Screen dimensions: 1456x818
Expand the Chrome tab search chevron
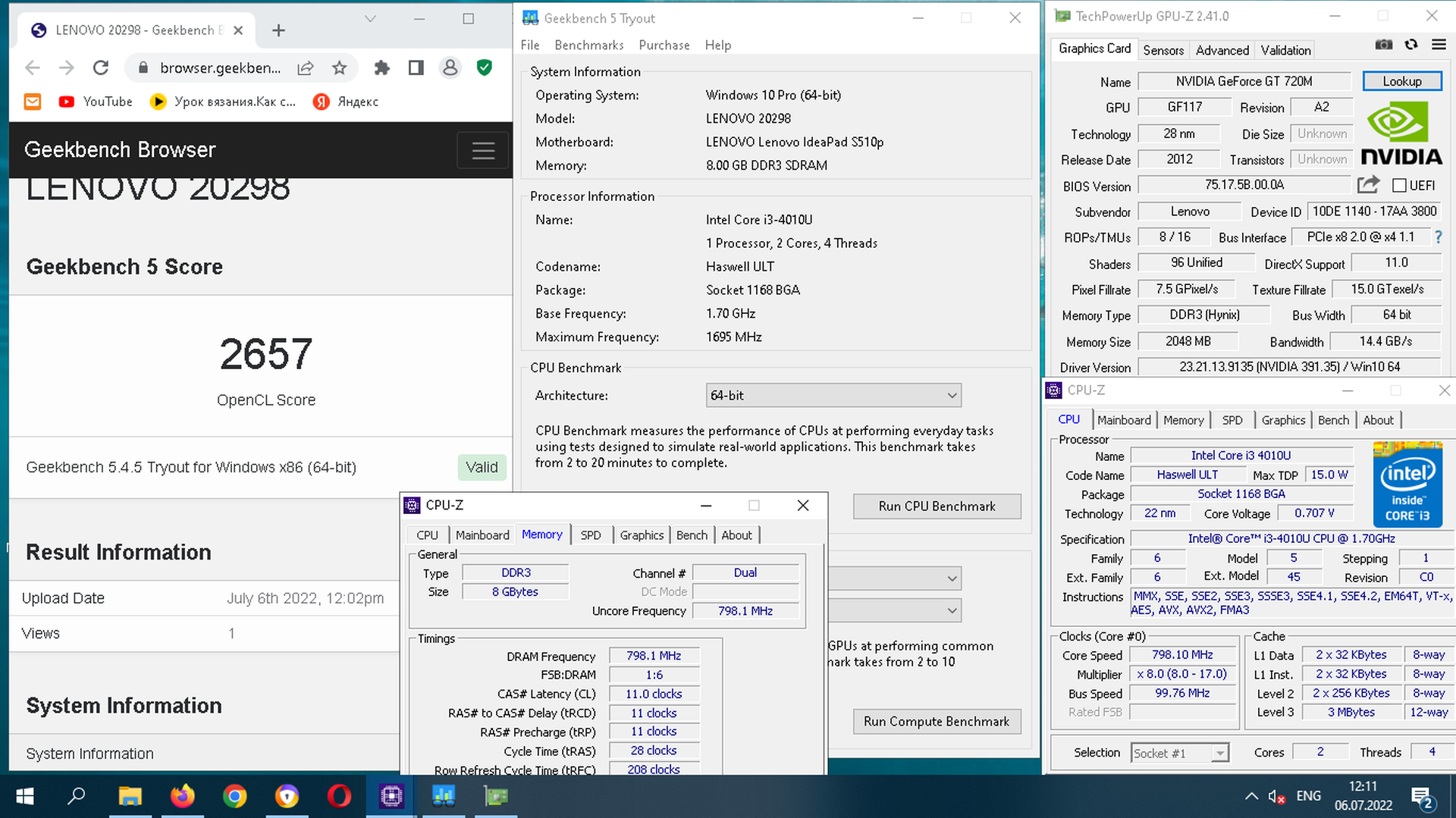(x=370, y=19)
